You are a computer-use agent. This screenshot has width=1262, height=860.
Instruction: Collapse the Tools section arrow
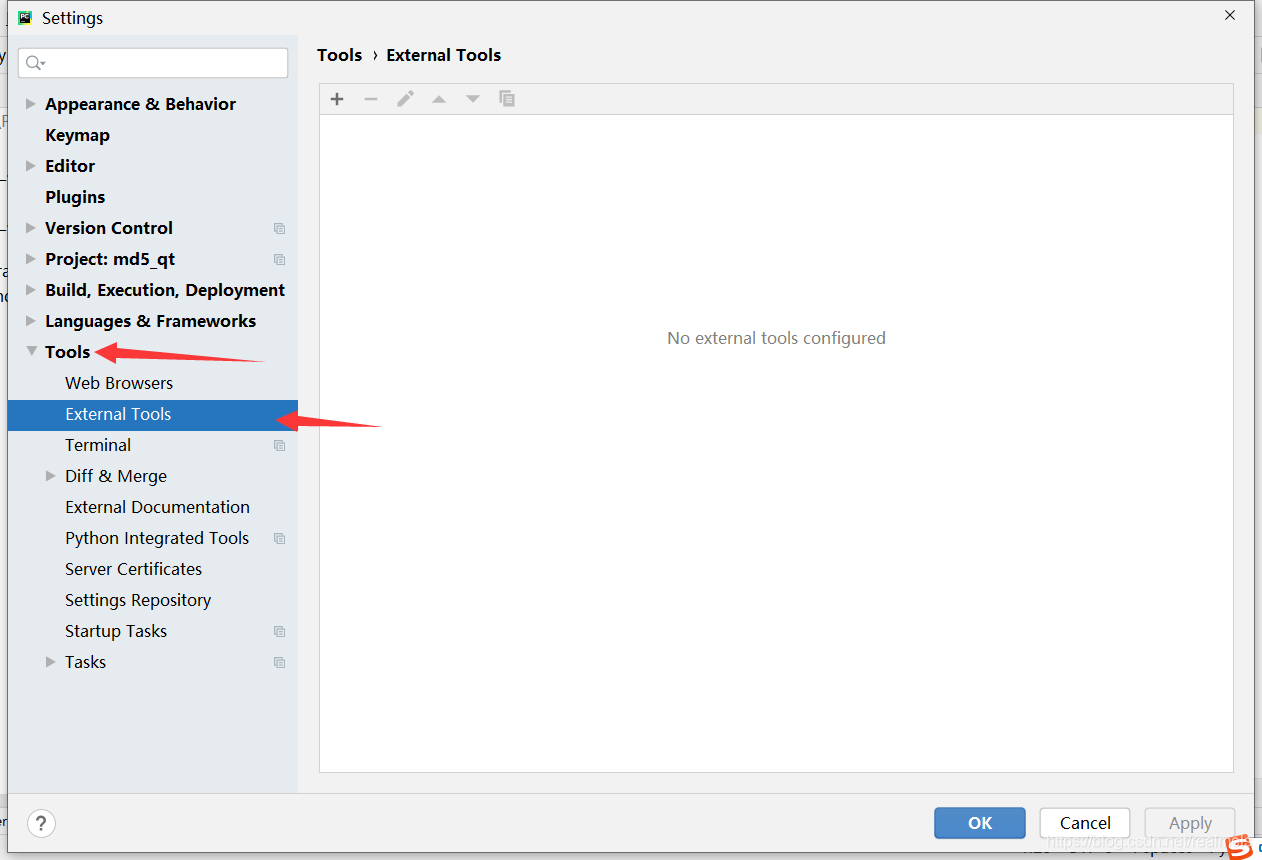[x=31, y=352]
